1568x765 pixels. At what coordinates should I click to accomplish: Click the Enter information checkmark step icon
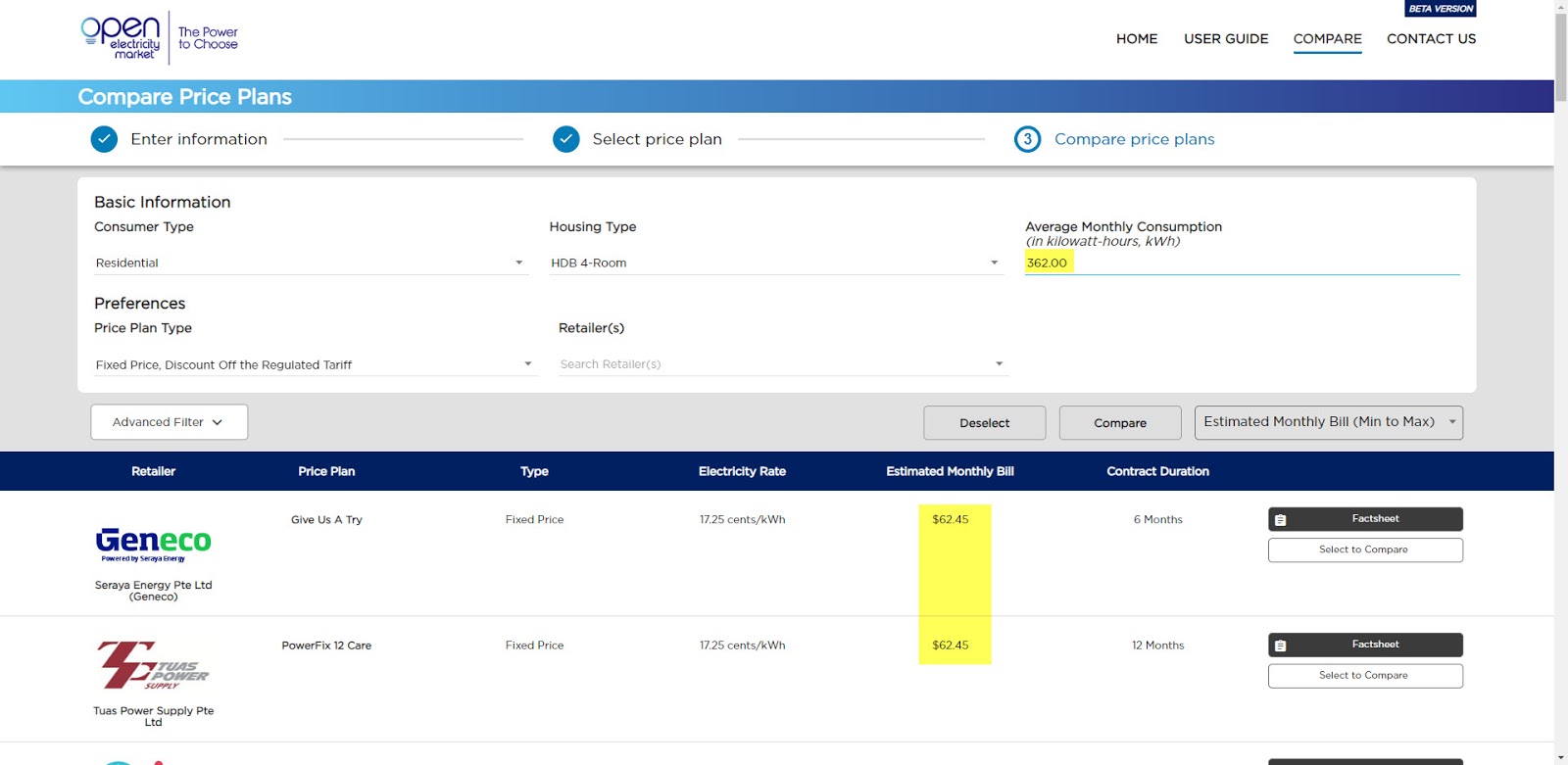click(104, 139)
